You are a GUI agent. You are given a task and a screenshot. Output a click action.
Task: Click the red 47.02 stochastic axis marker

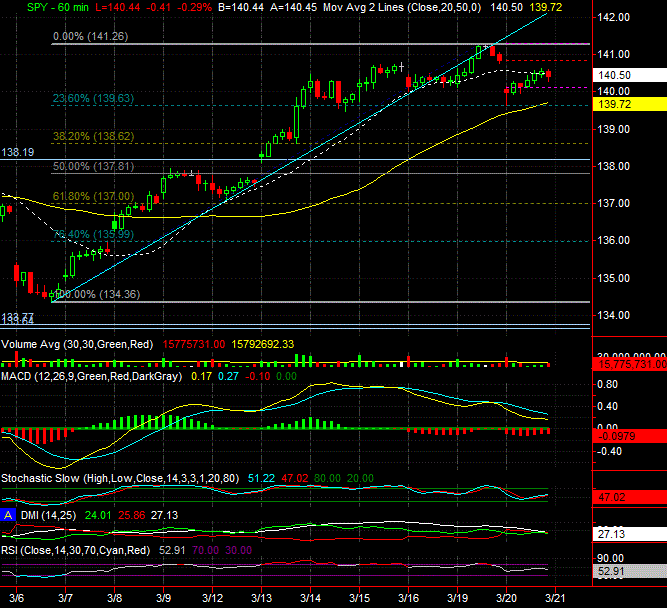pyautogui.click(x=630, y=497)
